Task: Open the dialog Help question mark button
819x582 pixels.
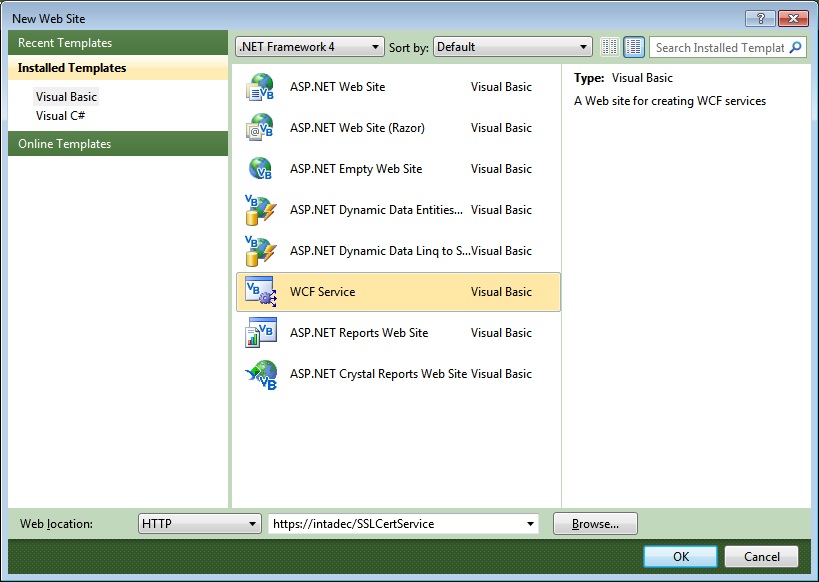Action: click(x=760, y=19)
